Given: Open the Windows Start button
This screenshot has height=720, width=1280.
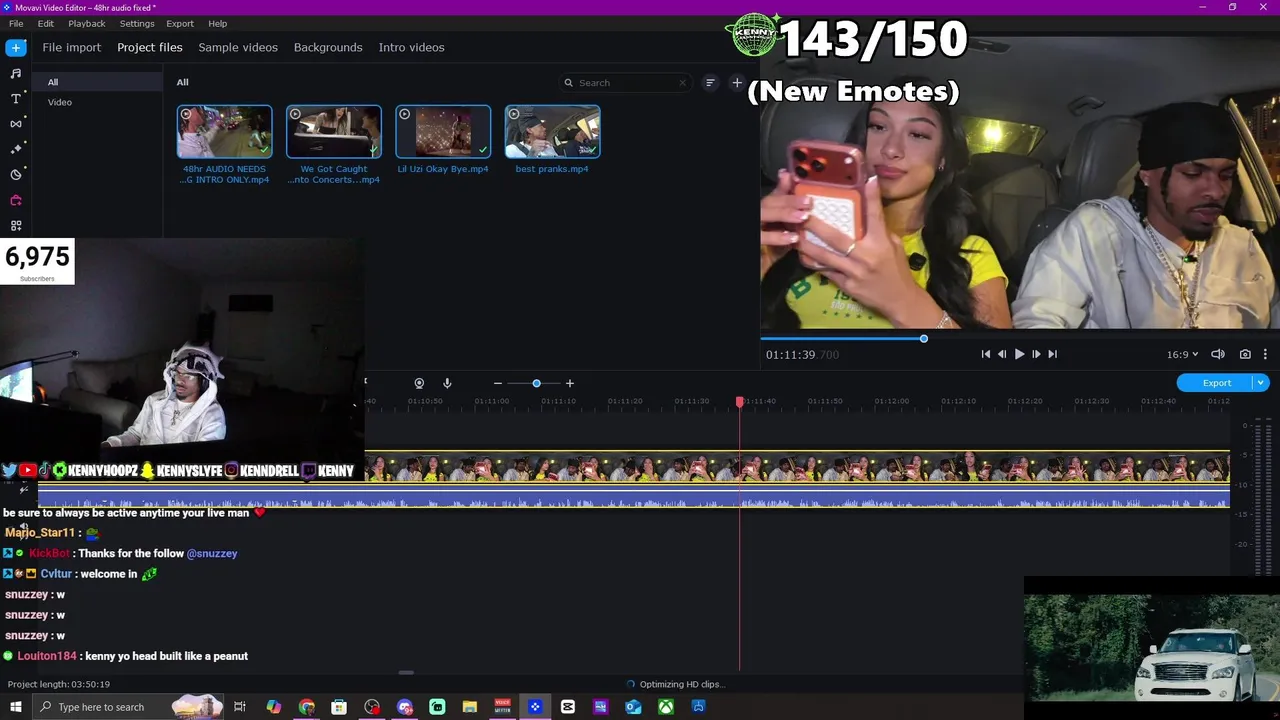Looking at the screenshot, I should [15, 707].
